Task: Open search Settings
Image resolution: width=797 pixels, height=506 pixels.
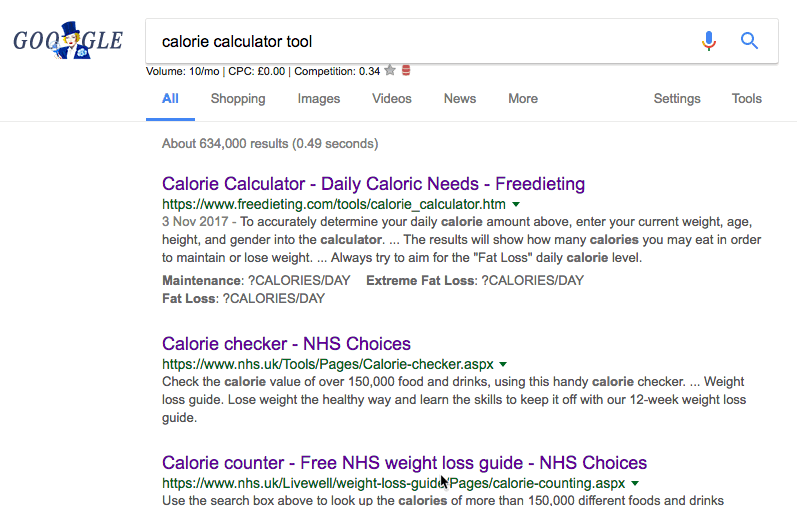Action: coord(677,99)
